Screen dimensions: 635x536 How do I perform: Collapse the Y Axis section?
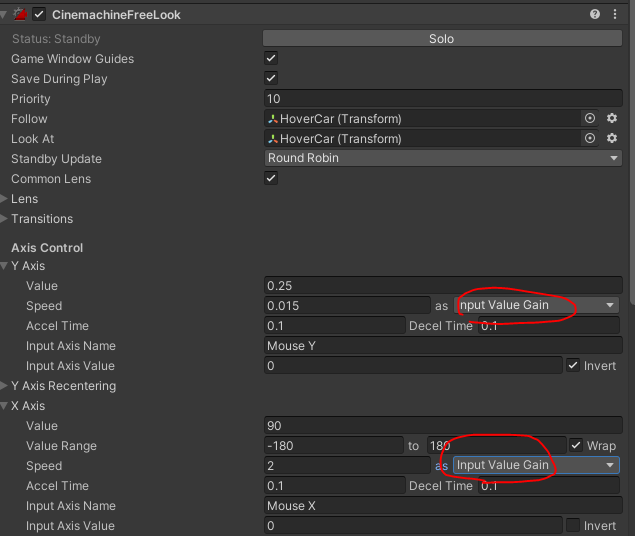point(4,266)
